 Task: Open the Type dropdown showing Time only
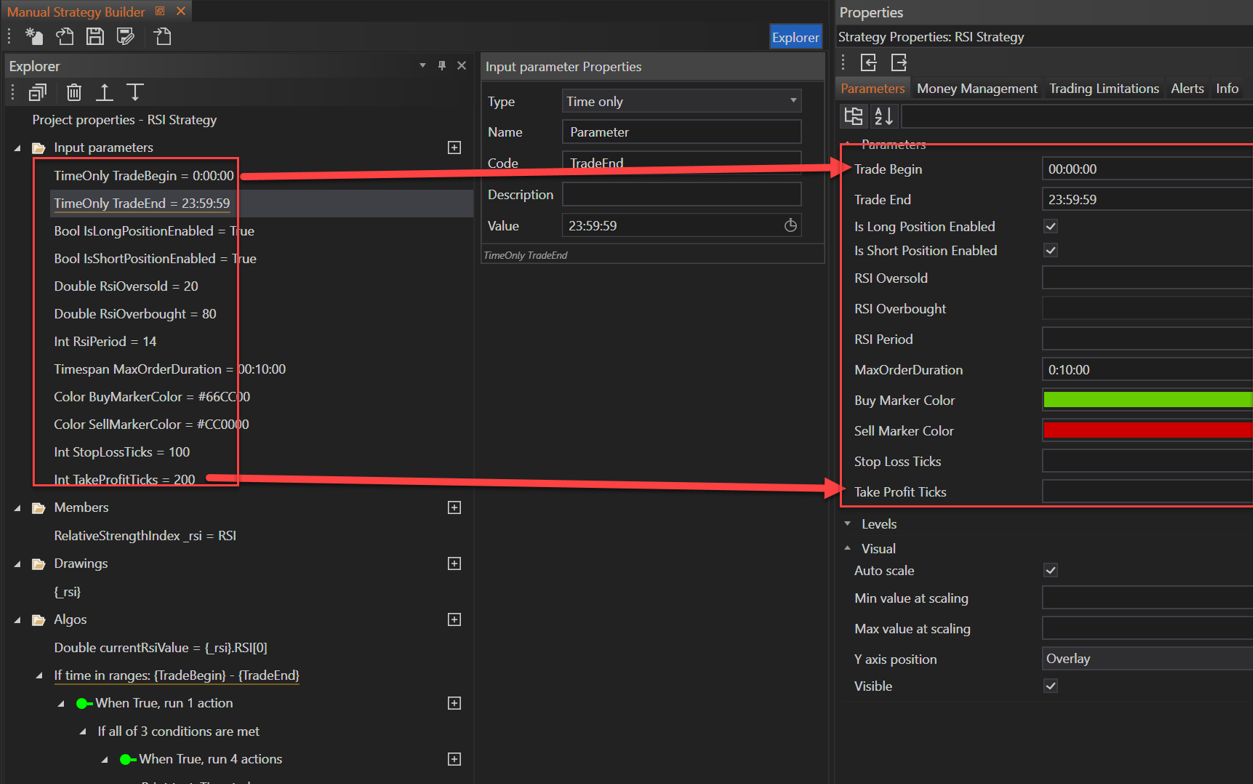(x=681, y=101)
